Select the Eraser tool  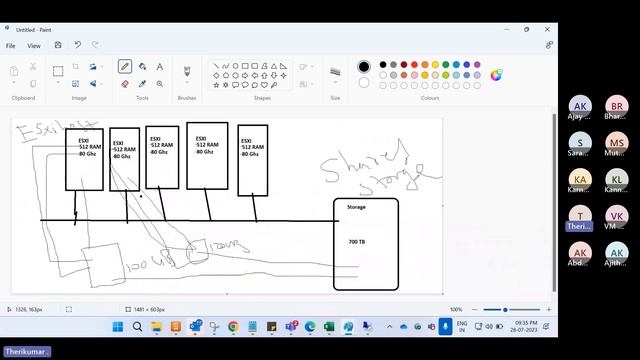pos(125,84)
